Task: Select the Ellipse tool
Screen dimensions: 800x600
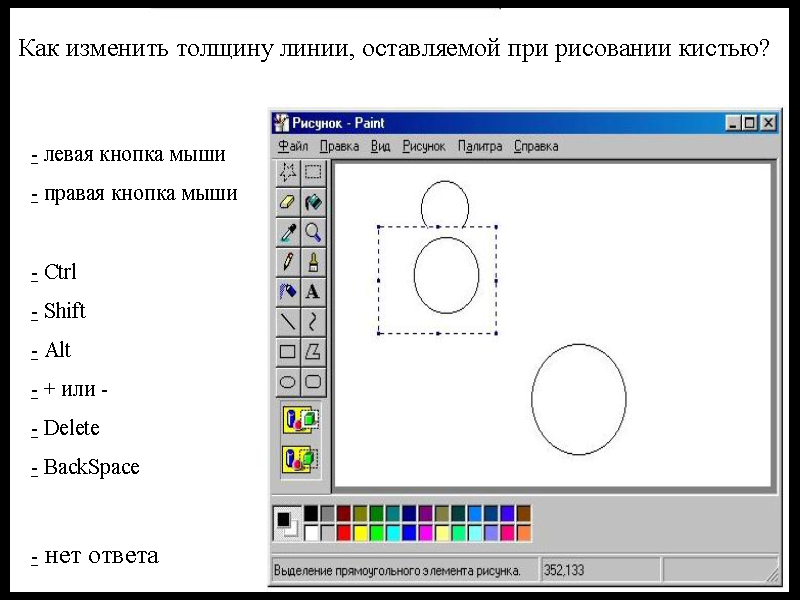Action: click(x=288, y=382)
